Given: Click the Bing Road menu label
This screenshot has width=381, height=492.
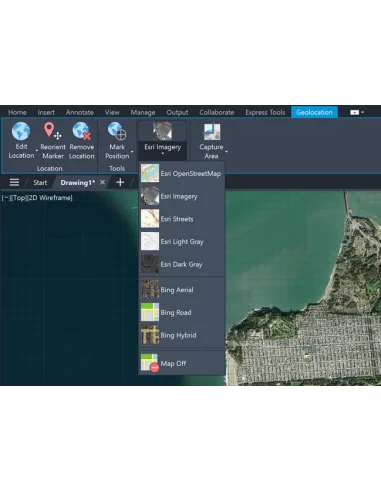Looking at the screenshot, I should coord(176,312).
